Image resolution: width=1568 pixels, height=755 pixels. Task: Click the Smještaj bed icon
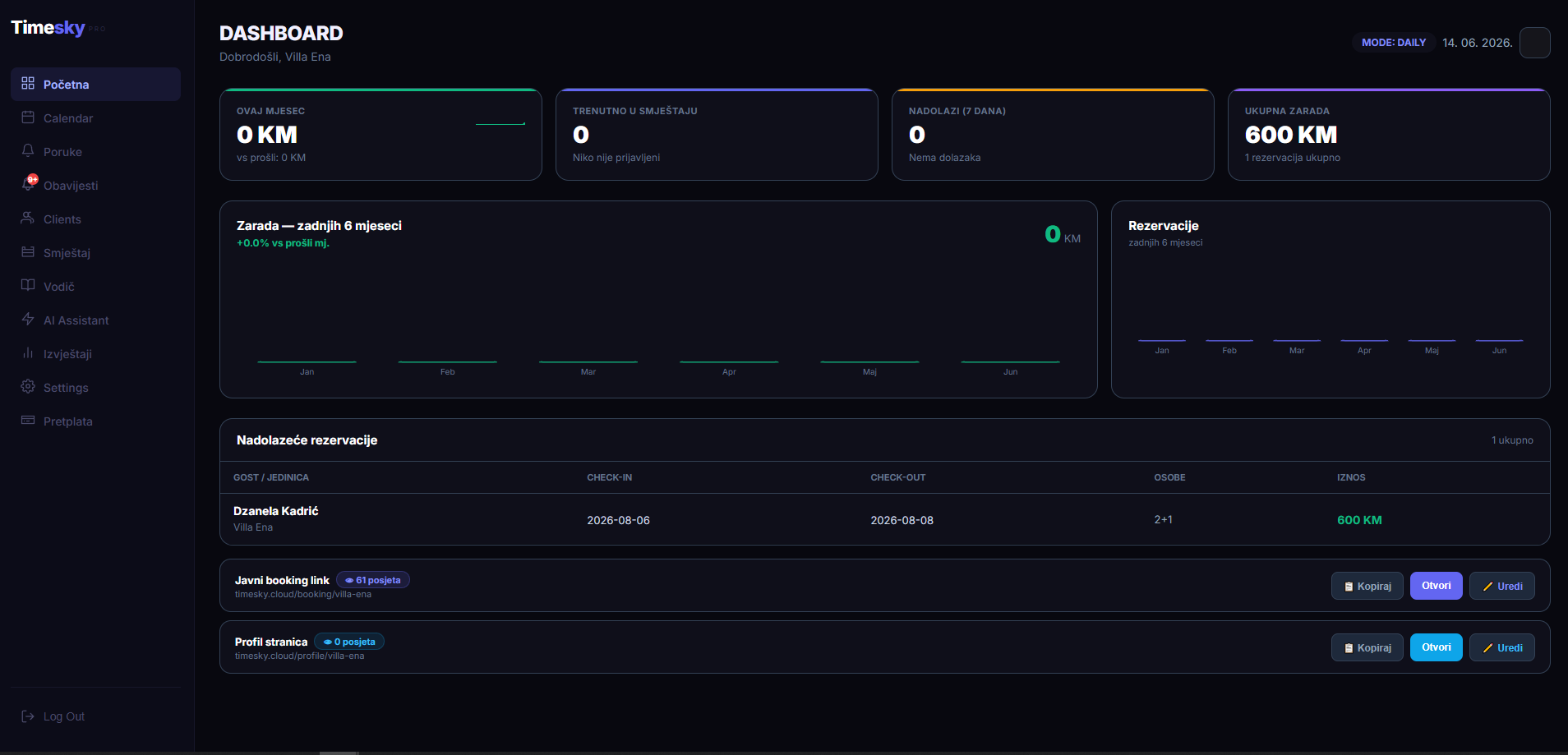[x=28, y=251]
